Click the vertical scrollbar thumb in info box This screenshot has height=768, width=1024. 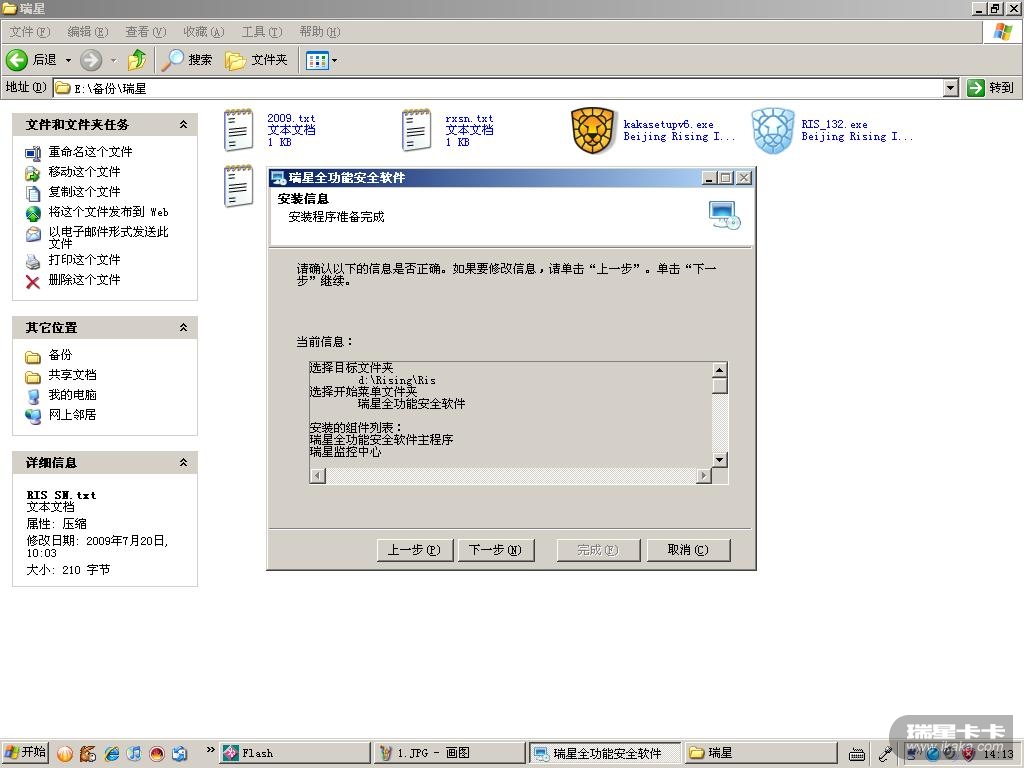pos(719,386)
